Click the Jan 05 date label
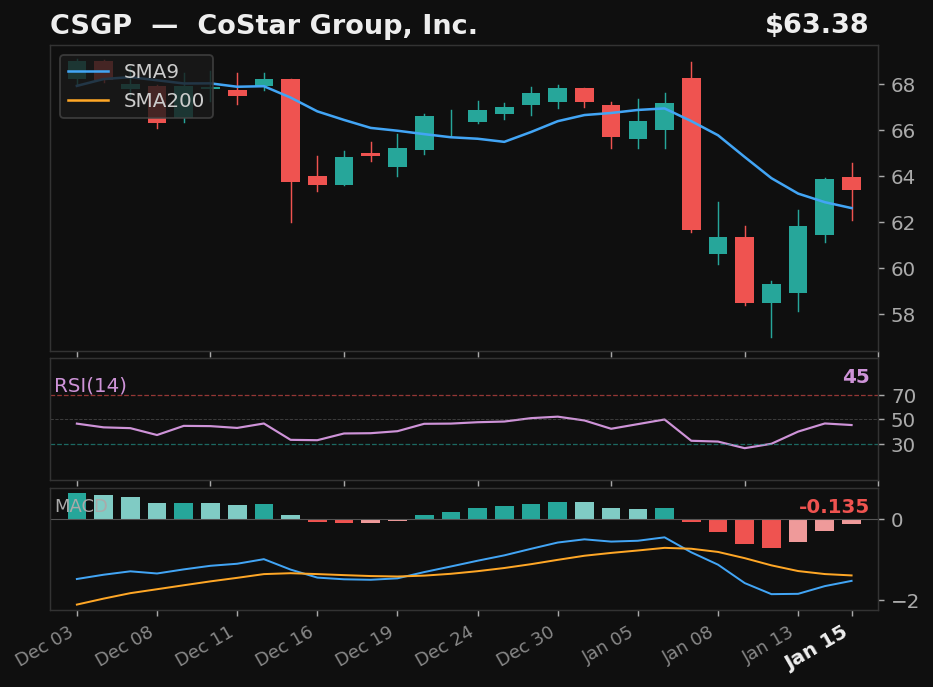 [608, 645]
